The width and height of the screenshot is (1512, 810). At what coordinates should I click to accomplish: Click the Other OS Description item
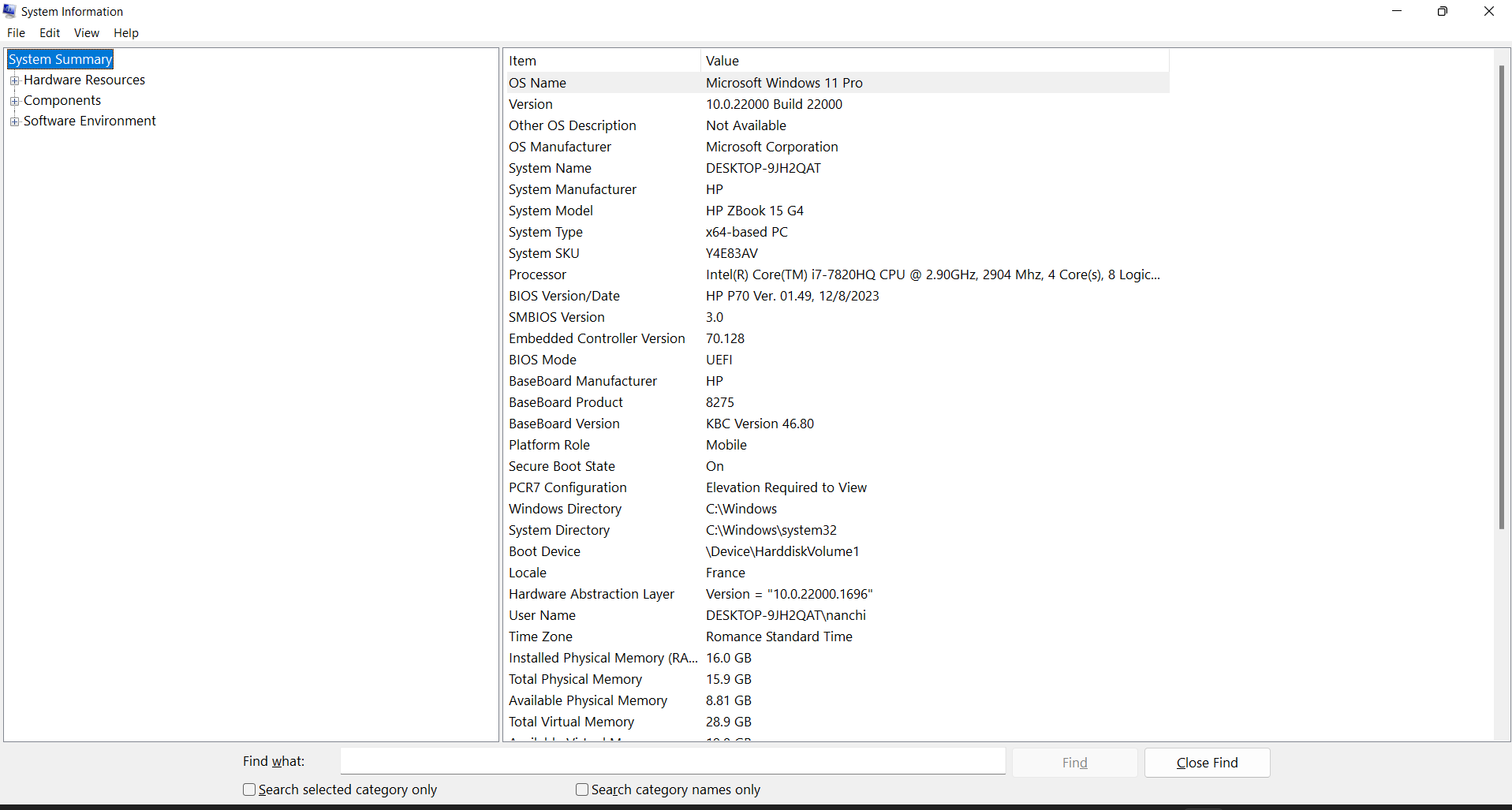[x=573, y=125]
